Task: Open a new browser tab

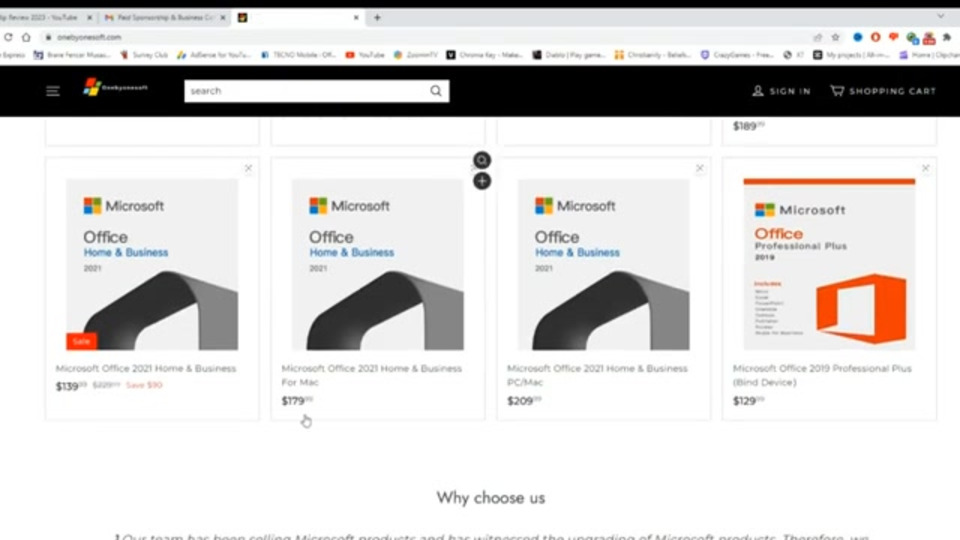Action: click(377, 18)
